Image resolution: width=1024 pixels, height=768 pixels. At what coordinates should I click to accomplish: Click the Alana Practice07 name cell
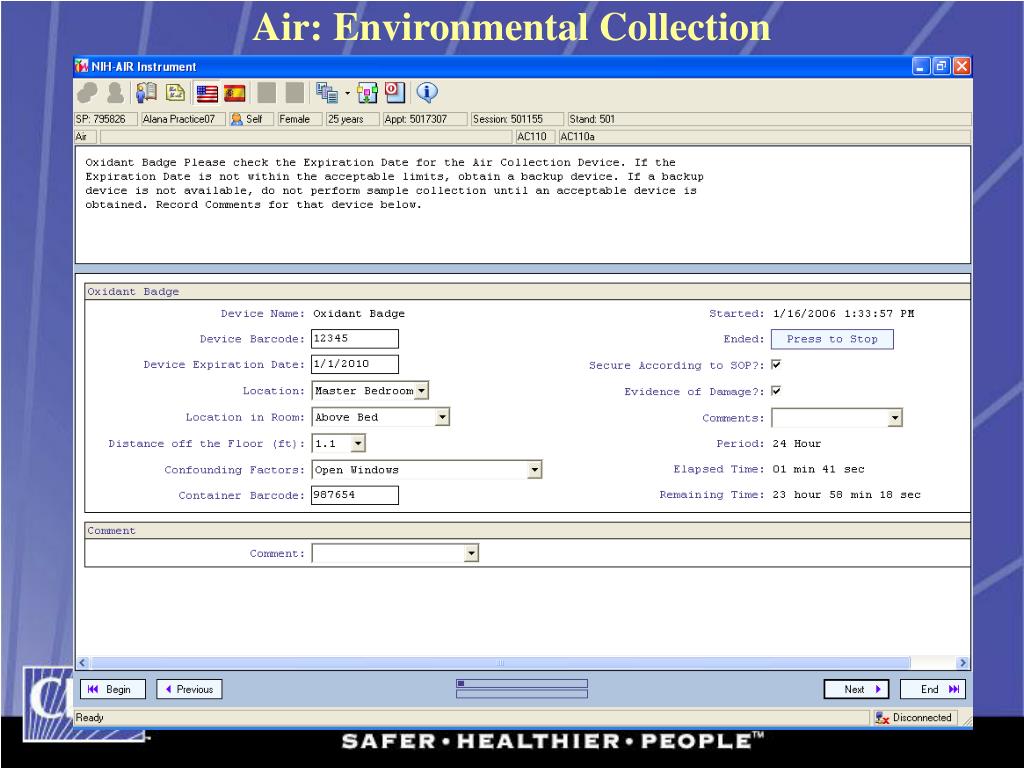coord(184,119)
